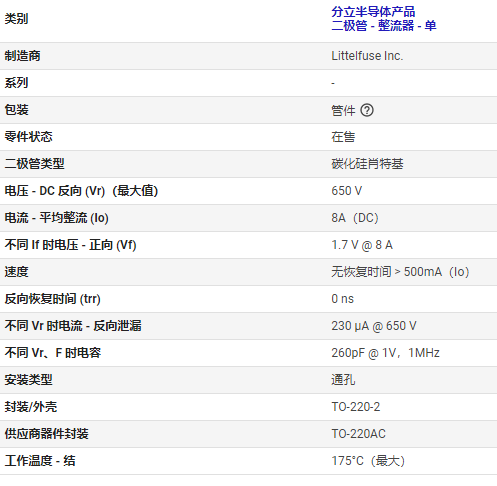Select the 通孔 mounting type value

coord(343,380)
